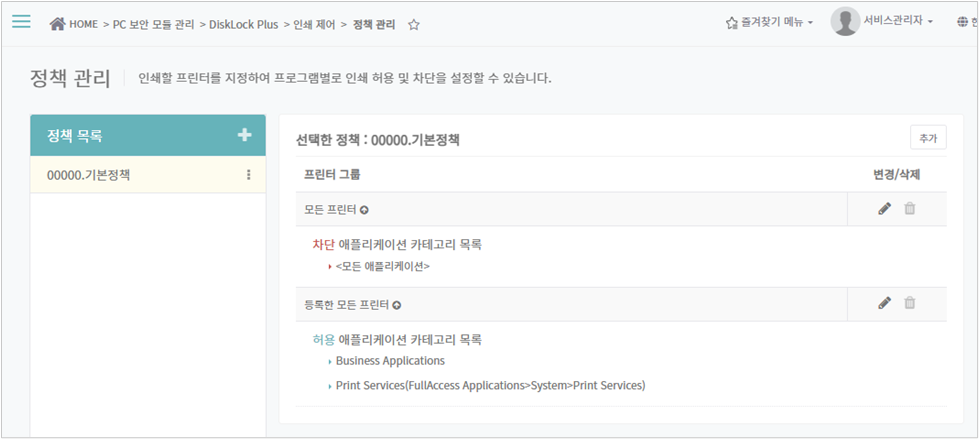Viewport: 979px width, 439px height.
Task: Expand the 모든 프린터 group details
Action: (364, 210)
